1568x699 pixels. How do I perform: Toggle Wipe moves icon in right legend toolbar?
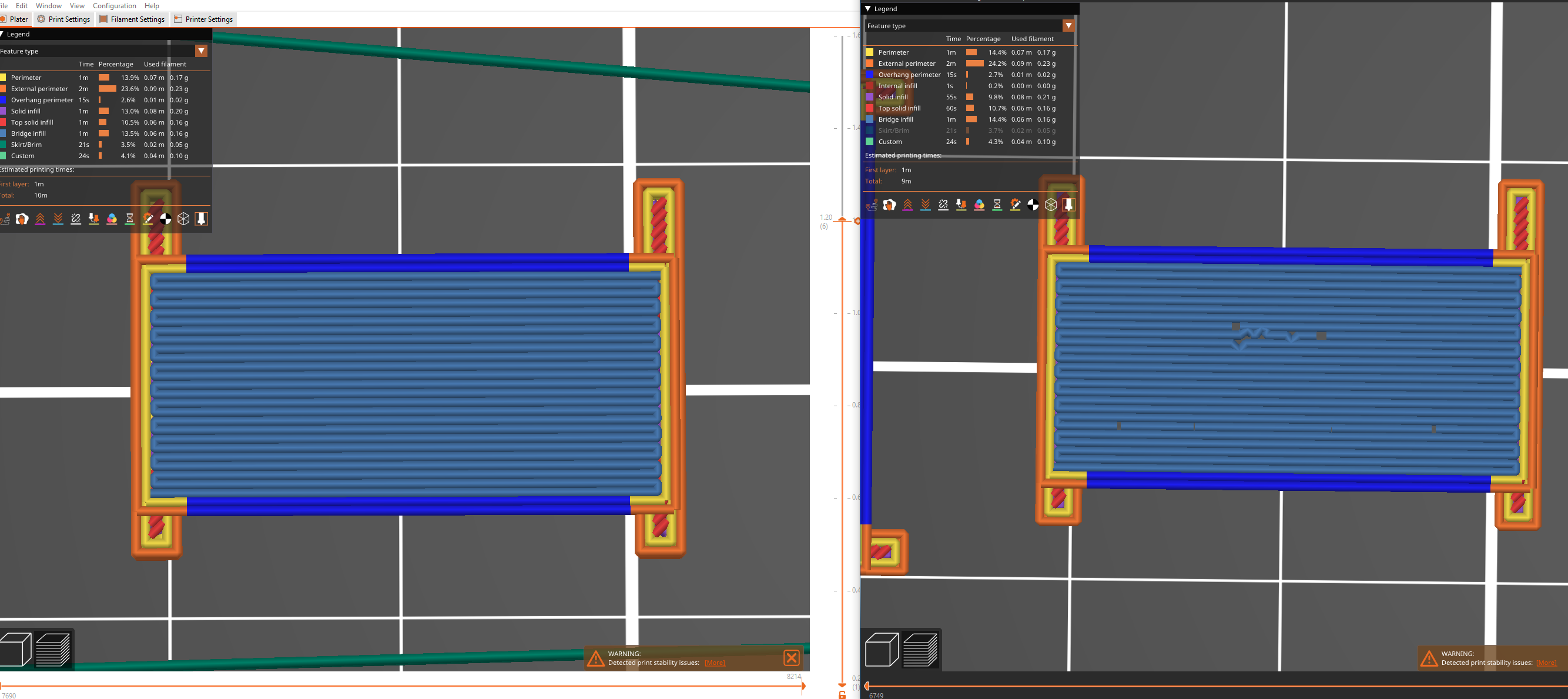coord(889,205)
